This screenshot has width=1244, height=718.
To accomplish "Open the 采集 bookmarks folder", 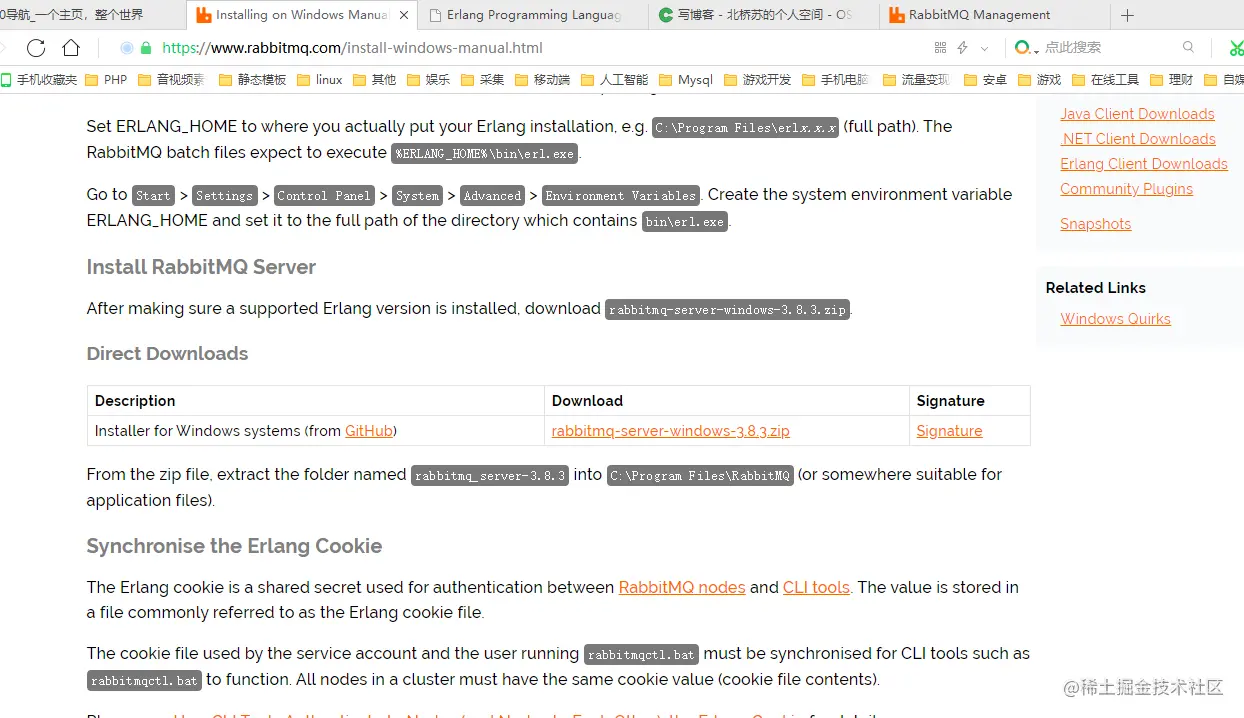I will coord(482,80).
